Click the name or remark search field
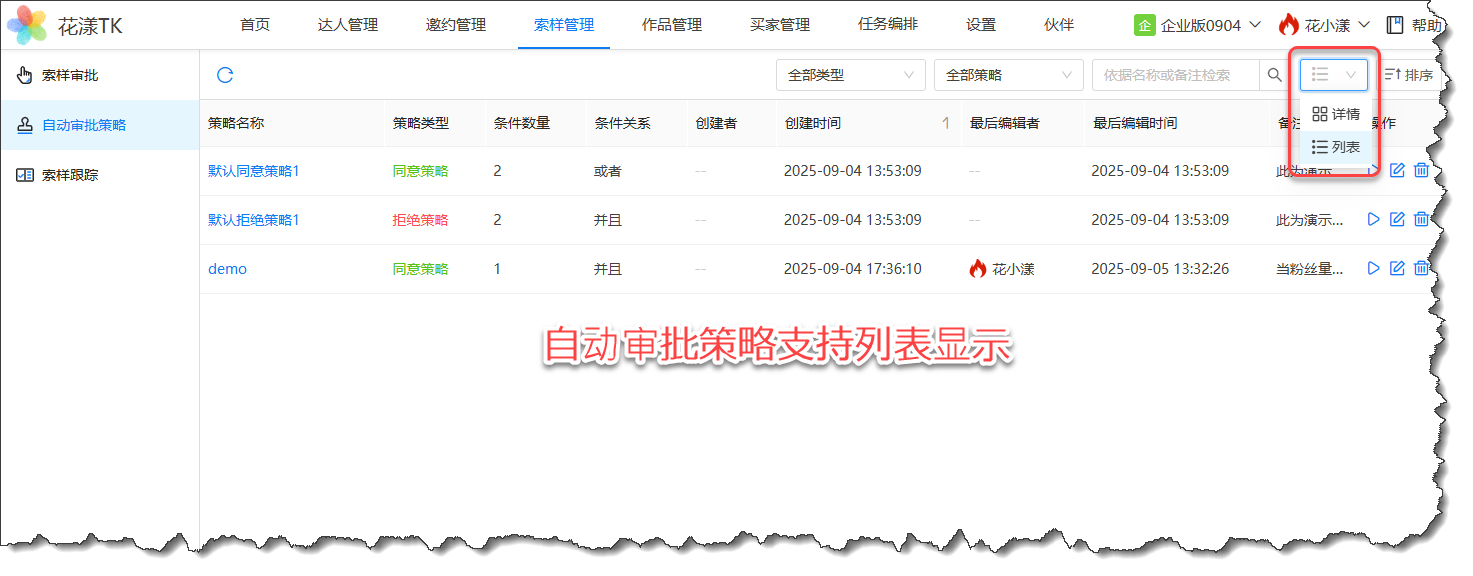The width and height of the screenshot is (1473, 576). pyautogui.click(x=1176, y=75)
